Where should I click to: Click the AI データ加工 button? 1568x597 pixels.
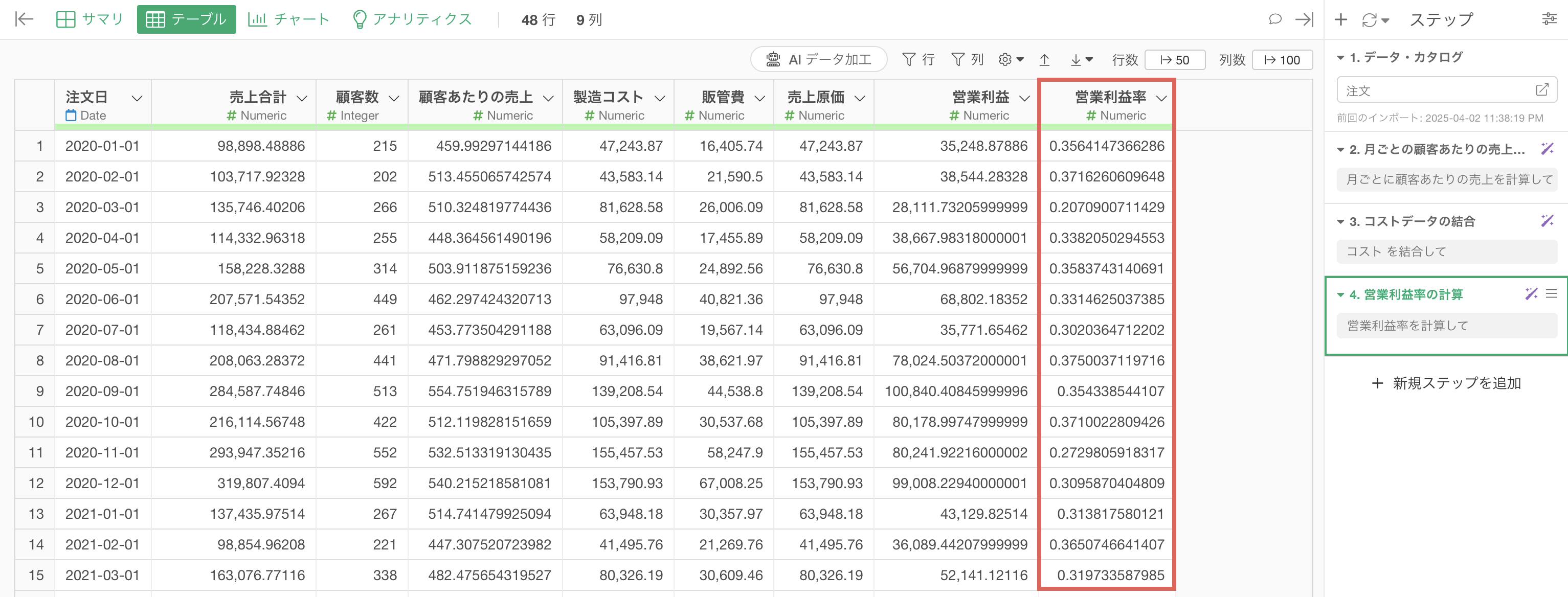pyautogui.click(x=819, y=60)
